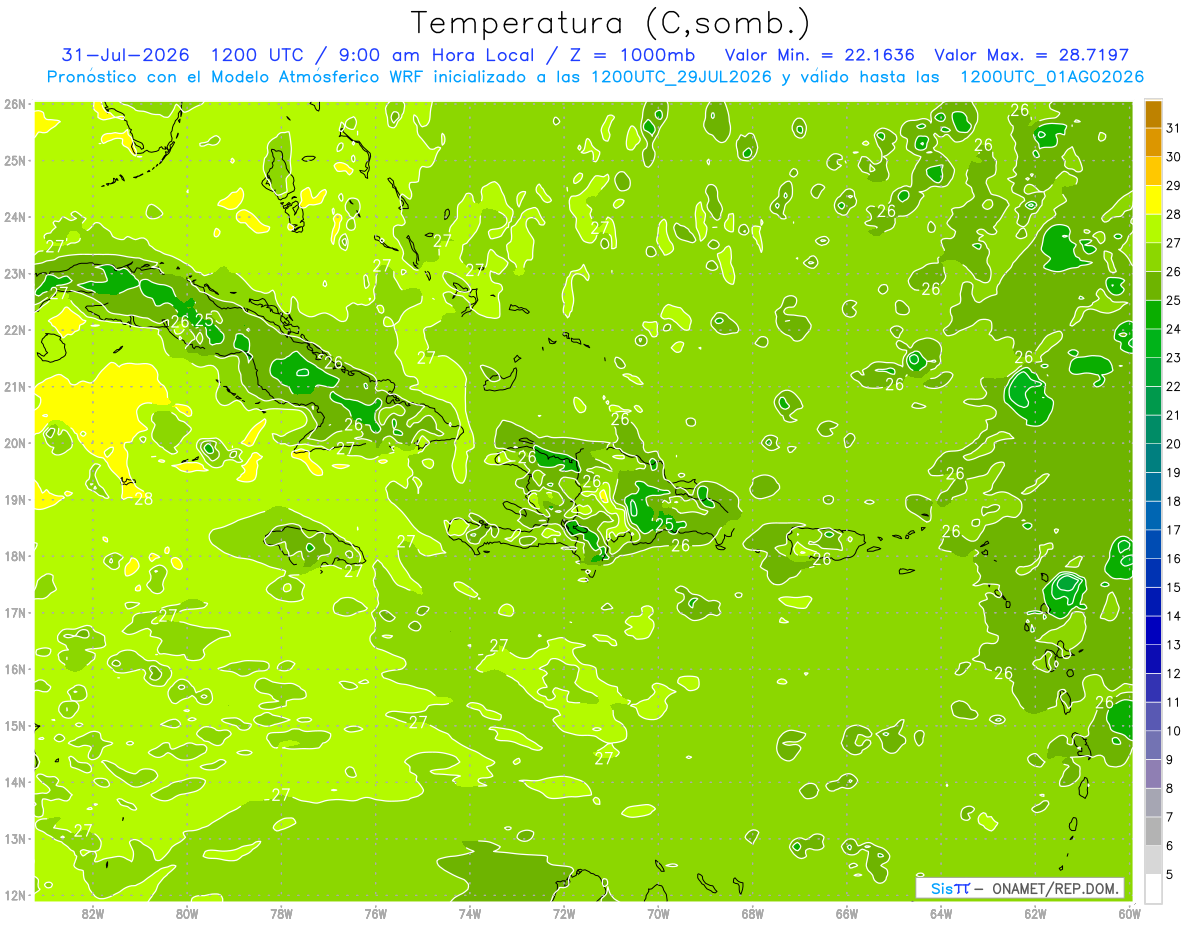Viewport: 1200px width, 927px height.
Task: Click the "78W" longitude axis label
Action: [x=281, y=913]
